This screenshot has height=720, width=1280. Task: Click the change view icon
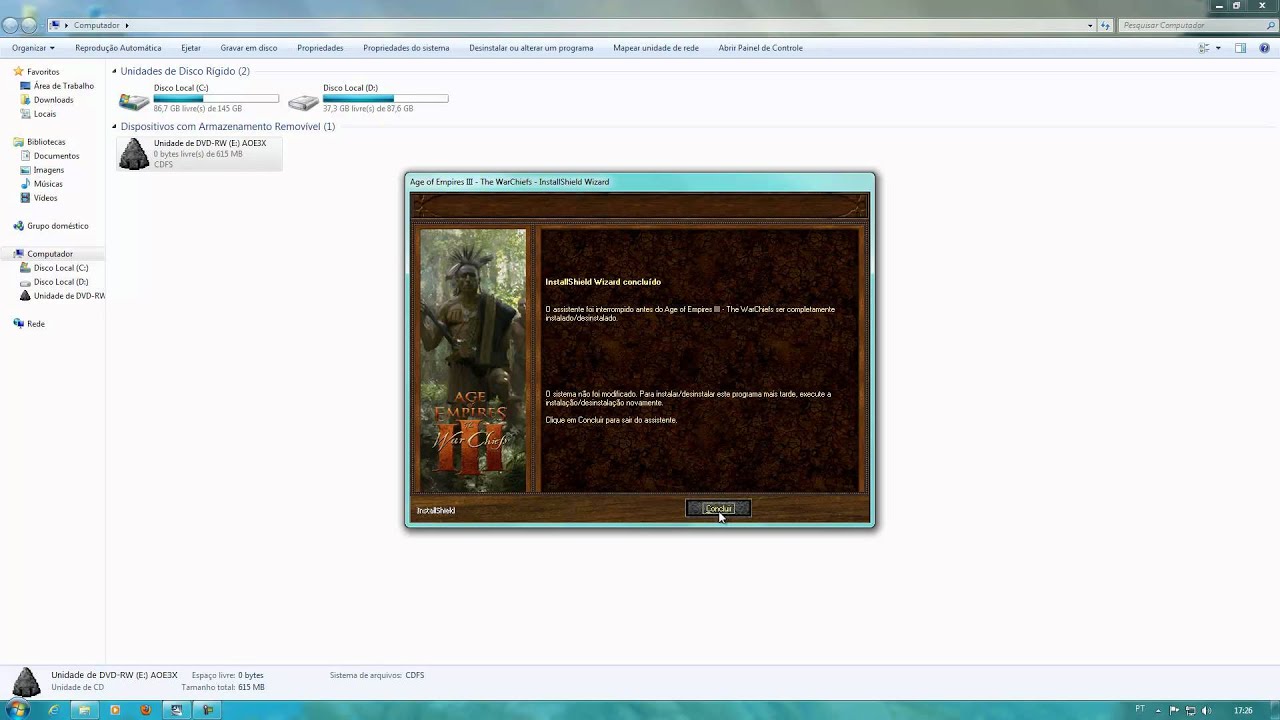[x=1204, y=48]
